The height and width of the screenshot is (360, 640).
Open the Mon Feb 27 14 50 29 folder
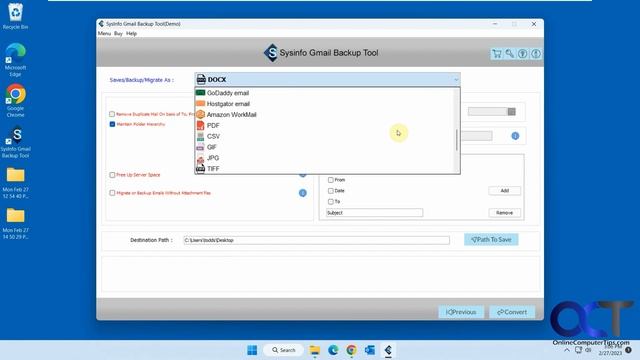pos(16,223)
